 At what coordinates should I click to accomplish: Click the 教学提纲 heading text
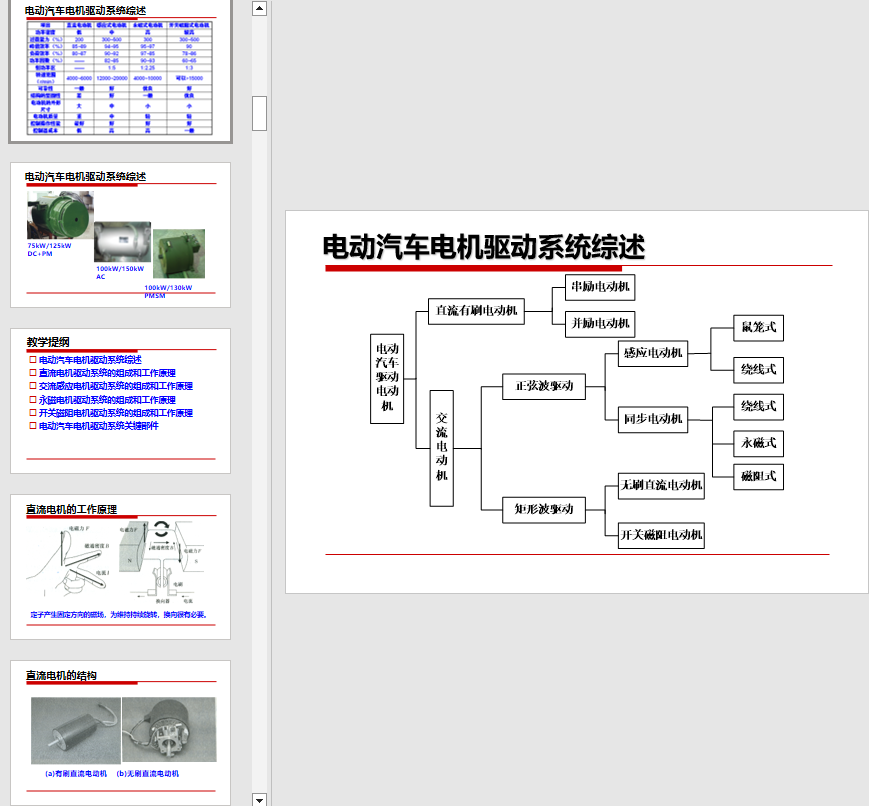[x=48, y=342]
